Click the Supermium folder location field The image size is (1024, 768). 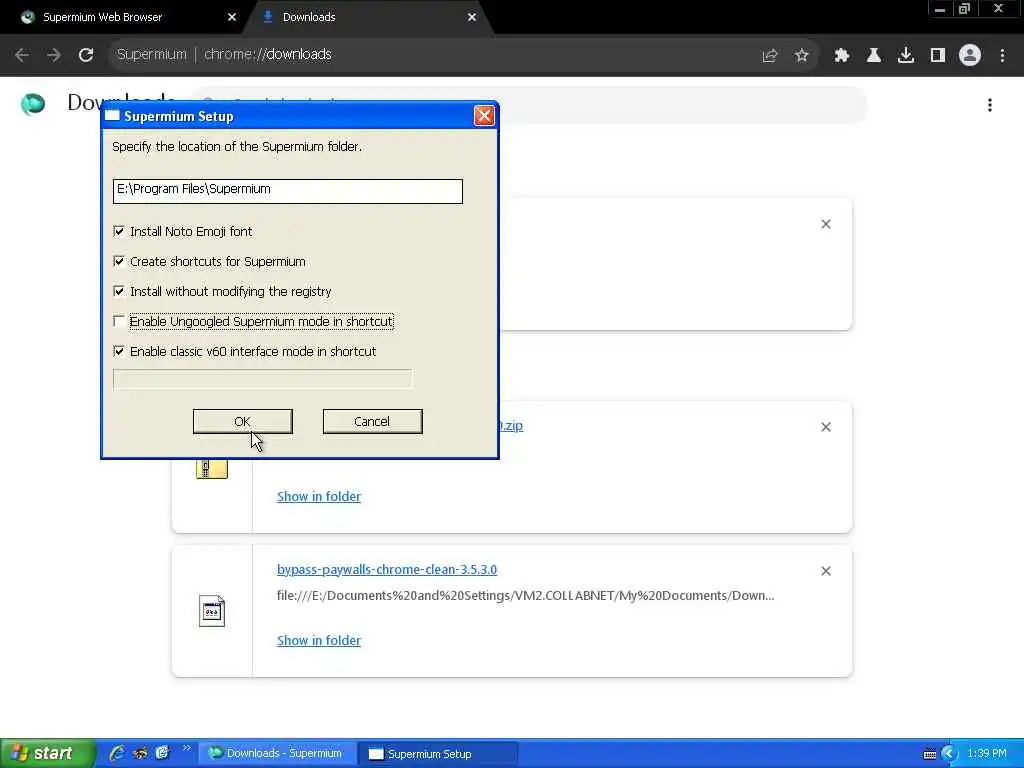pos(287,191)
